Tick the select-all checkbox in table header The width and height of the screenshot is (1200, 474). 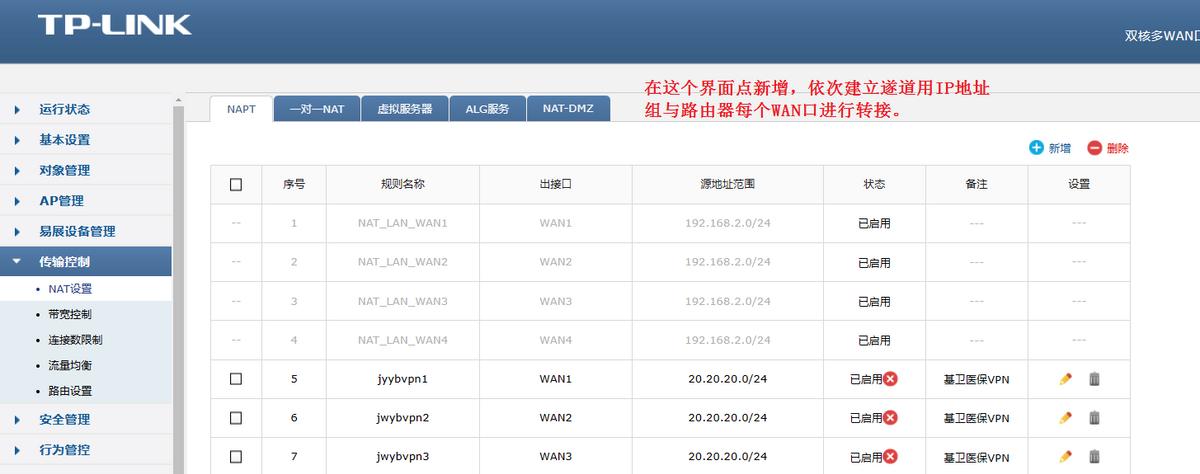point(236,184)
